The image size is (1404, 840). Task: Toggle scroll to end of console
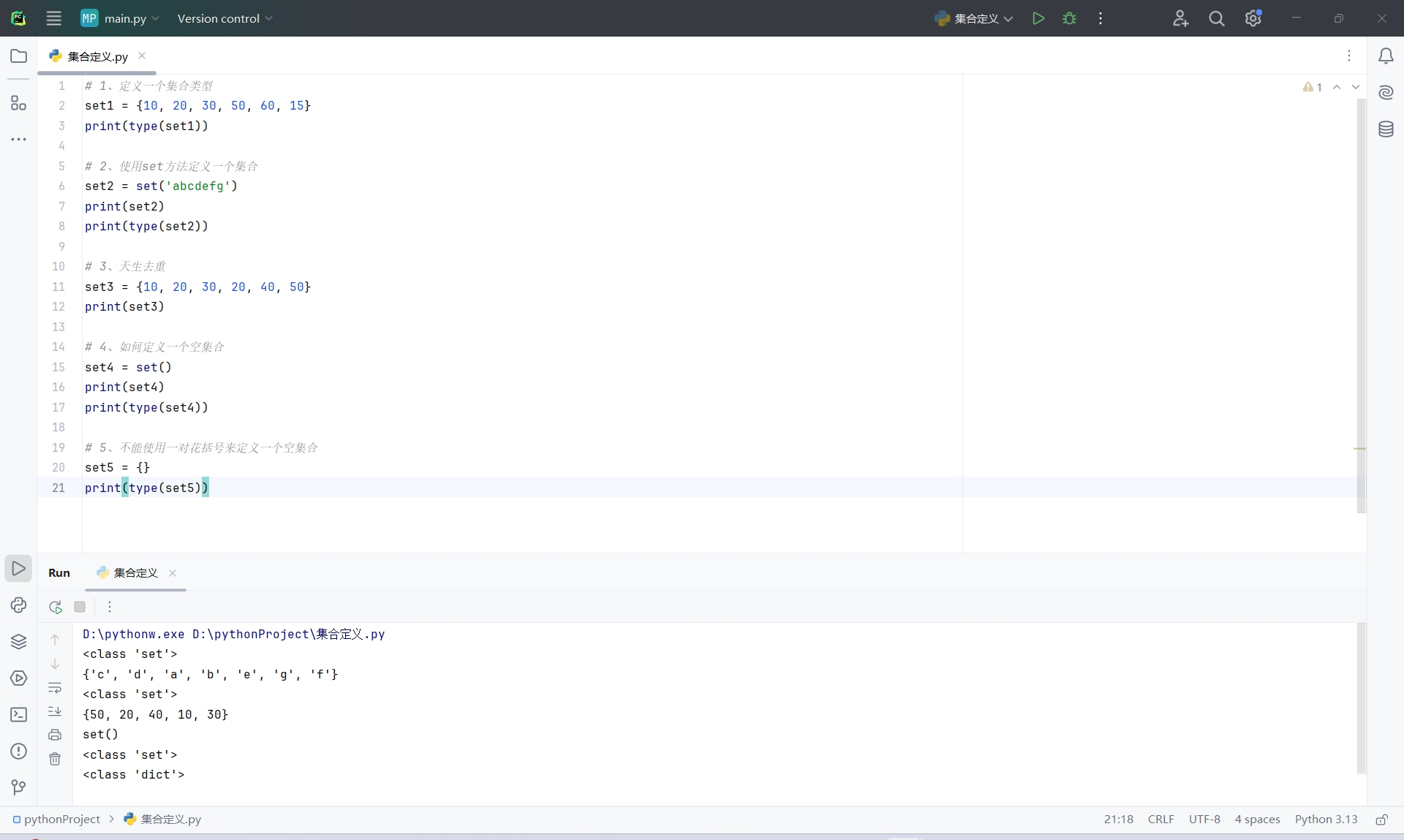[55, 711]
